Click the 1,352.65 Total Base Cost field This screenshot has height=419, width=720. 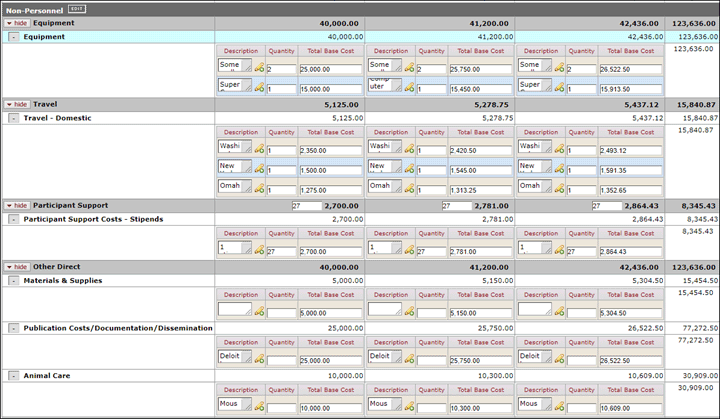[631, 190]
